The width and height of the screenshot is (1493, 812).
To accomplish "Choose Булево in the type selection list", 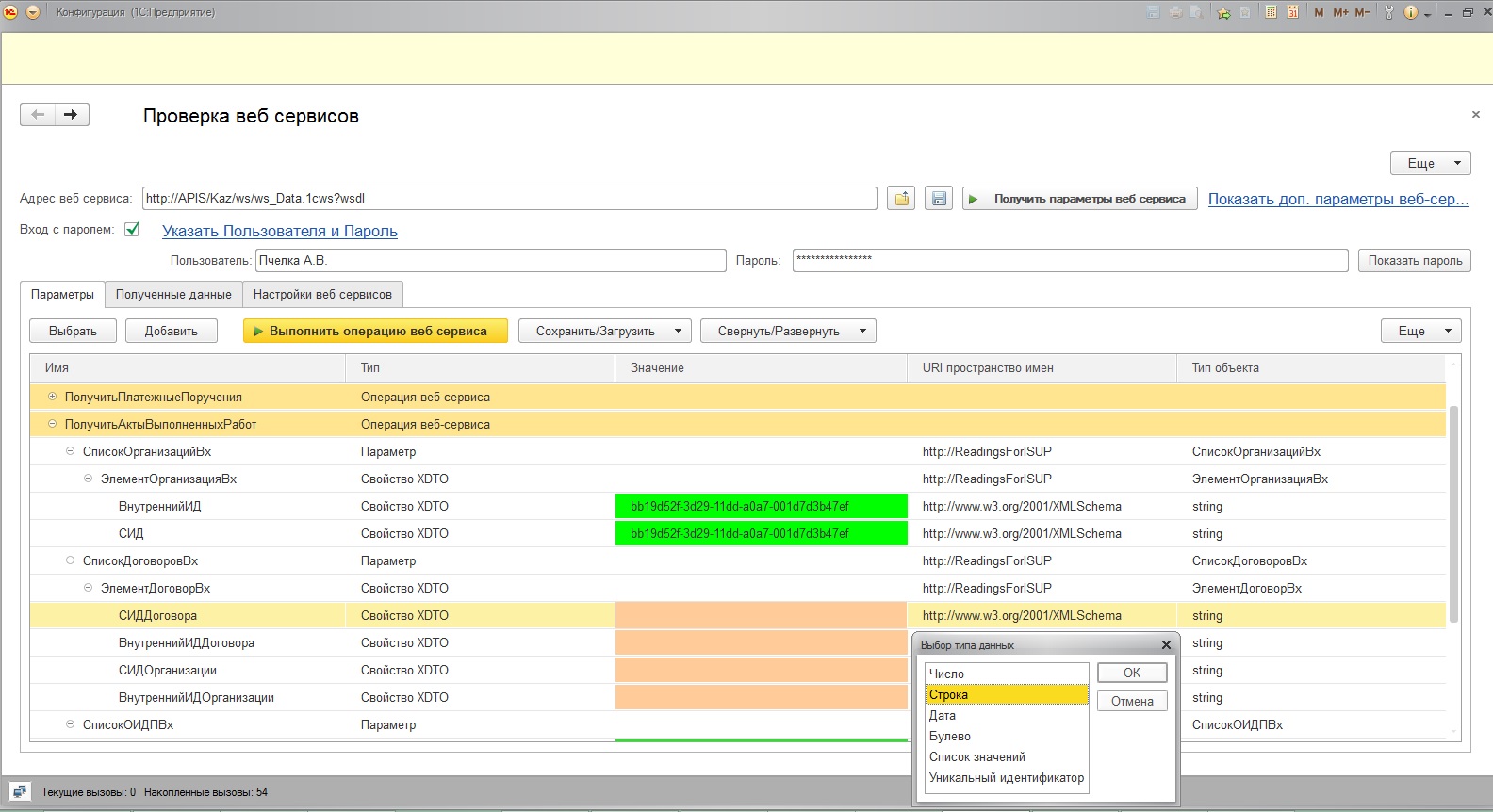I will 1007,736.
